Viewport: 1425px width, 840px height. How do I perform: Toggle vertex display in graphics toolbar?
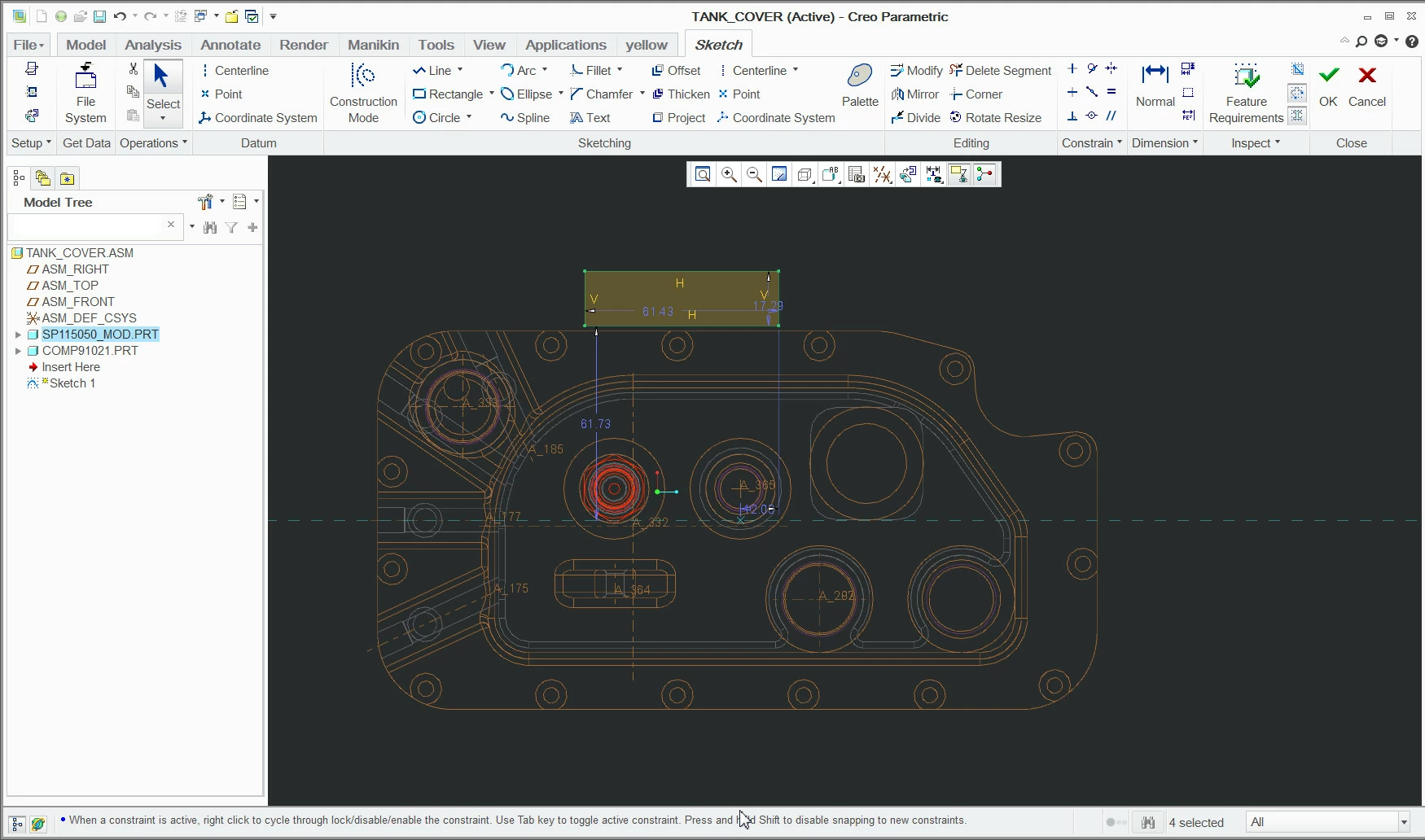tap(984, 174)
